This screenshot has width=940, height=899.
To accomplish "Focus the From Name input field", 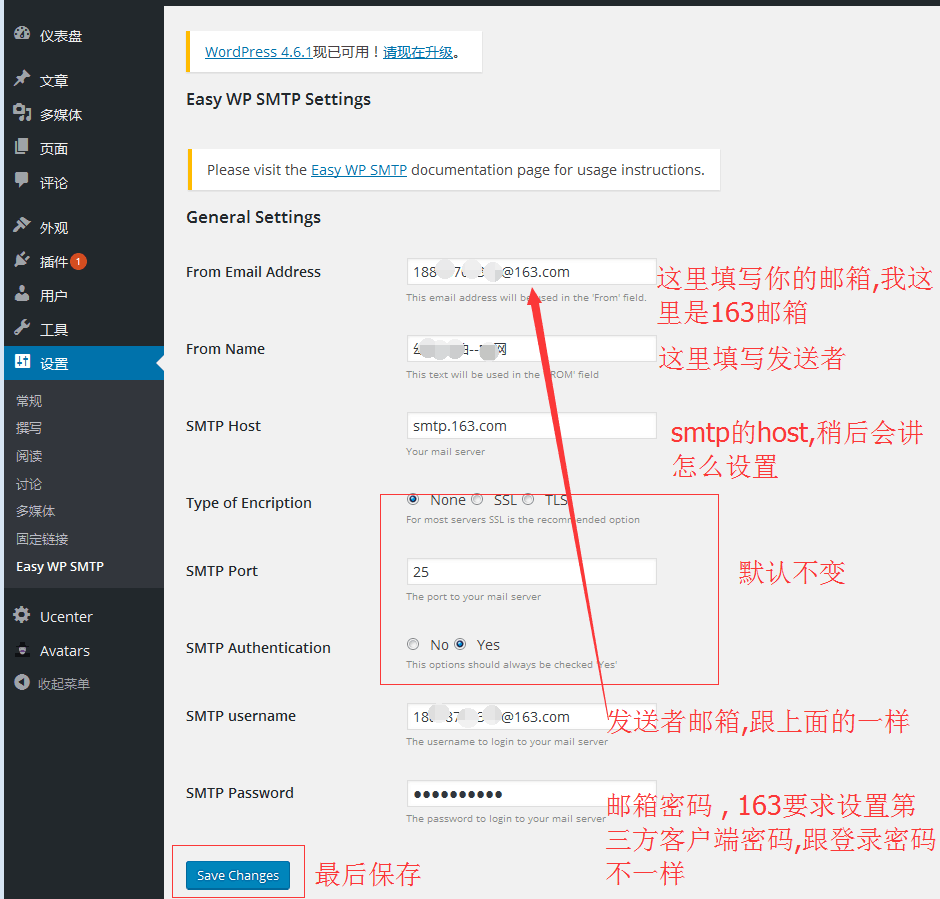I will [x=532, y=349].
